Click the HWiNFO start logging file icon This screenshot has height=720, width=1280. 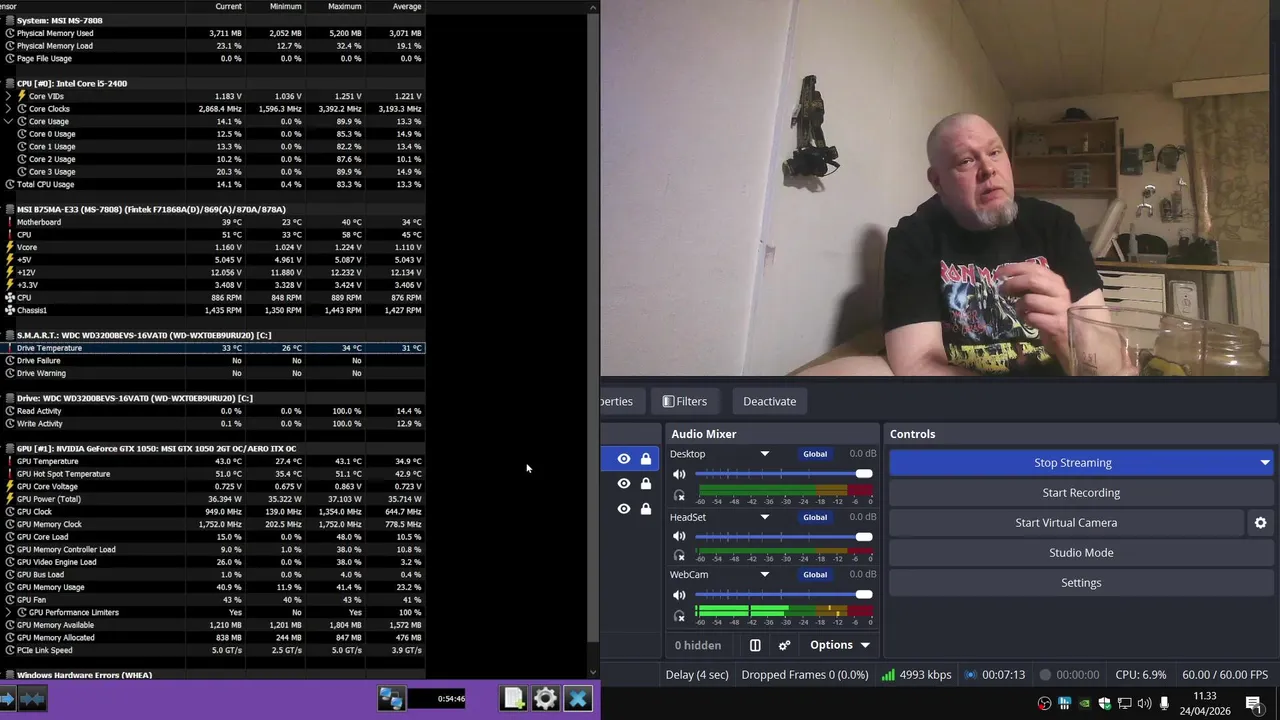point(513,698)
